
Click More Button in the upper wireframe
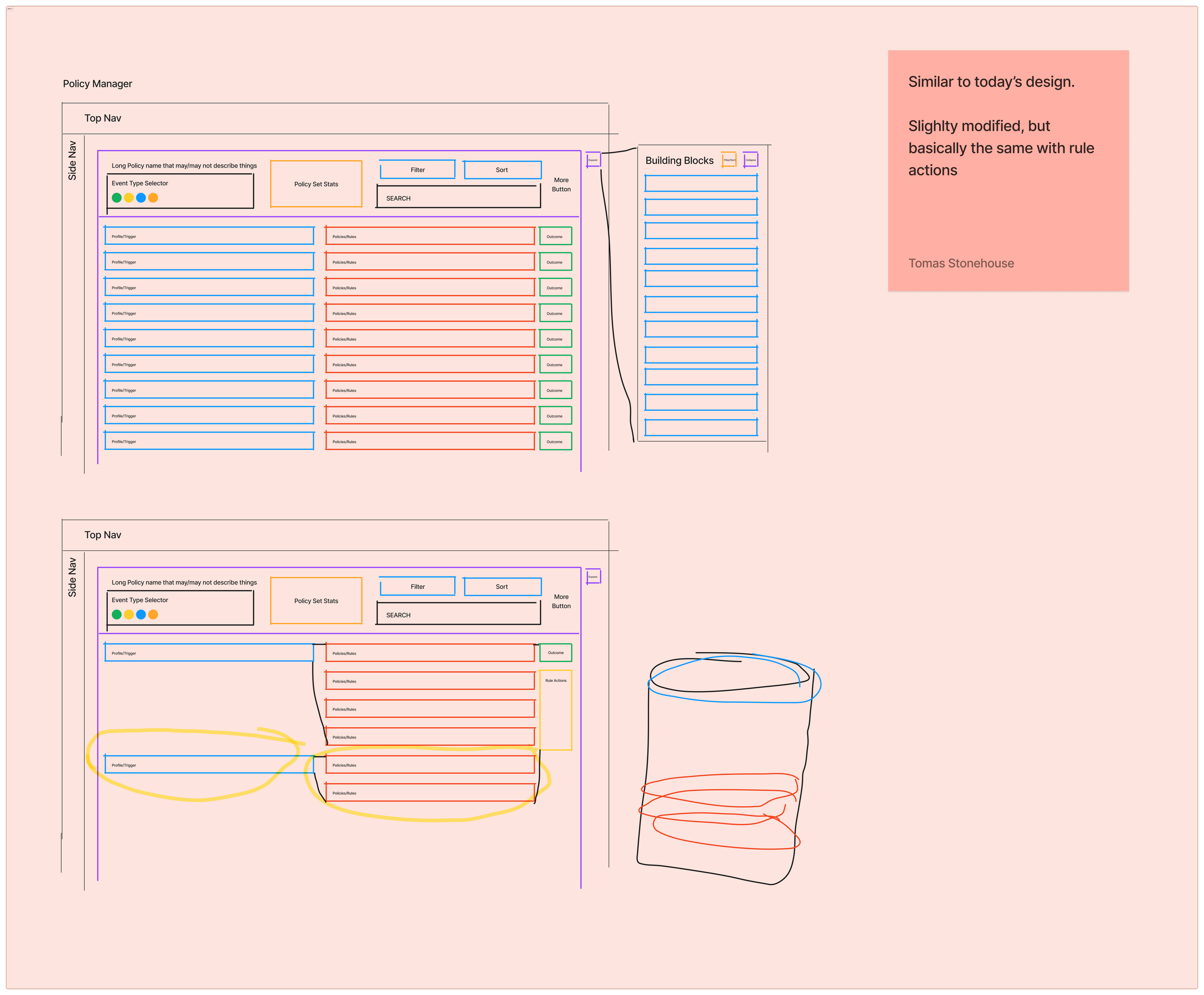[x=561, y=184]
